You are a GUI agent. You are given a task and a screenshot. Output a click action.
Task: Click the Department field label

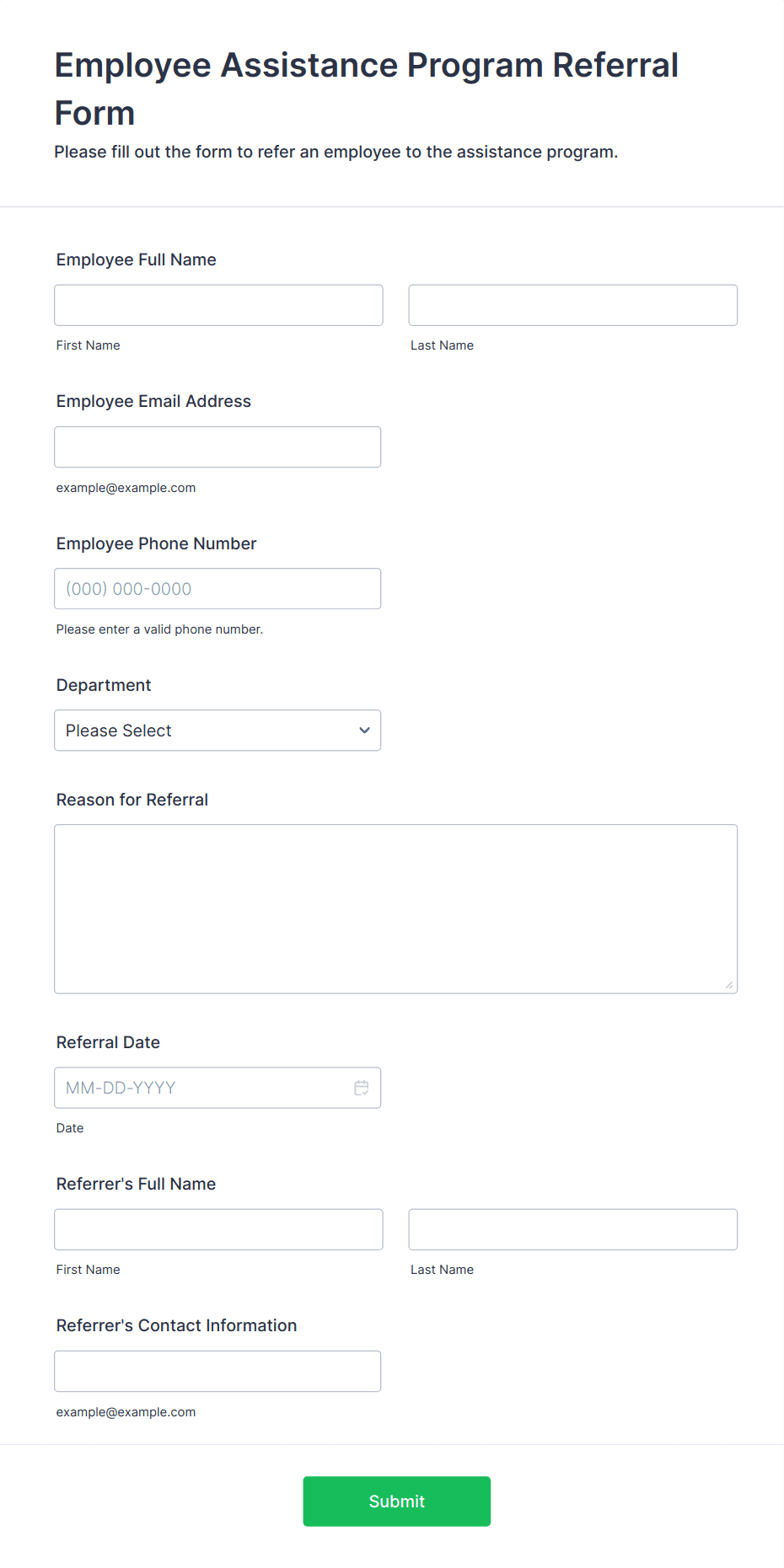pyautogui.click(x=104, y=685)
